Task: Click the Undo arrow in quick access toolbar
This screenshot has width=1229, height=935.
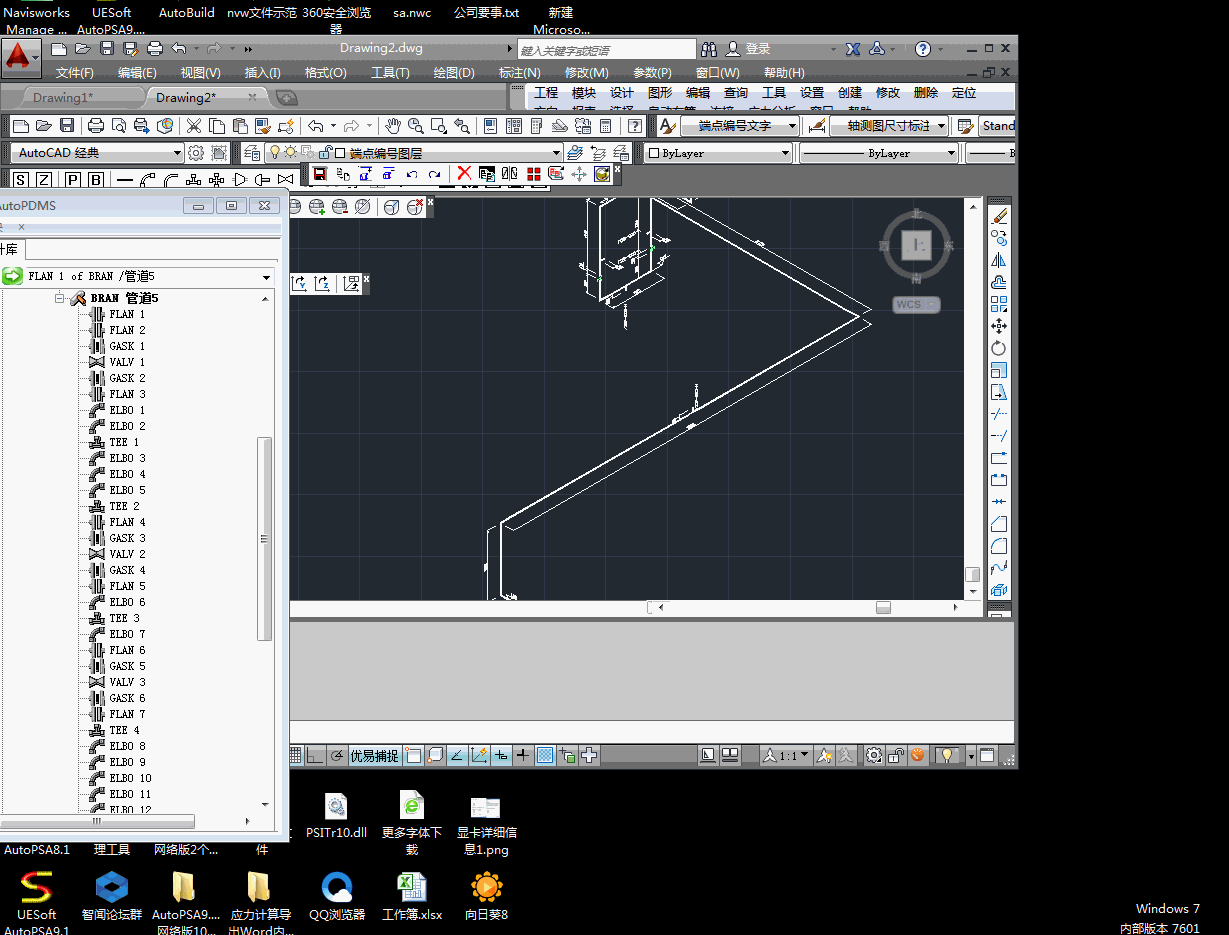Action: 179,48
